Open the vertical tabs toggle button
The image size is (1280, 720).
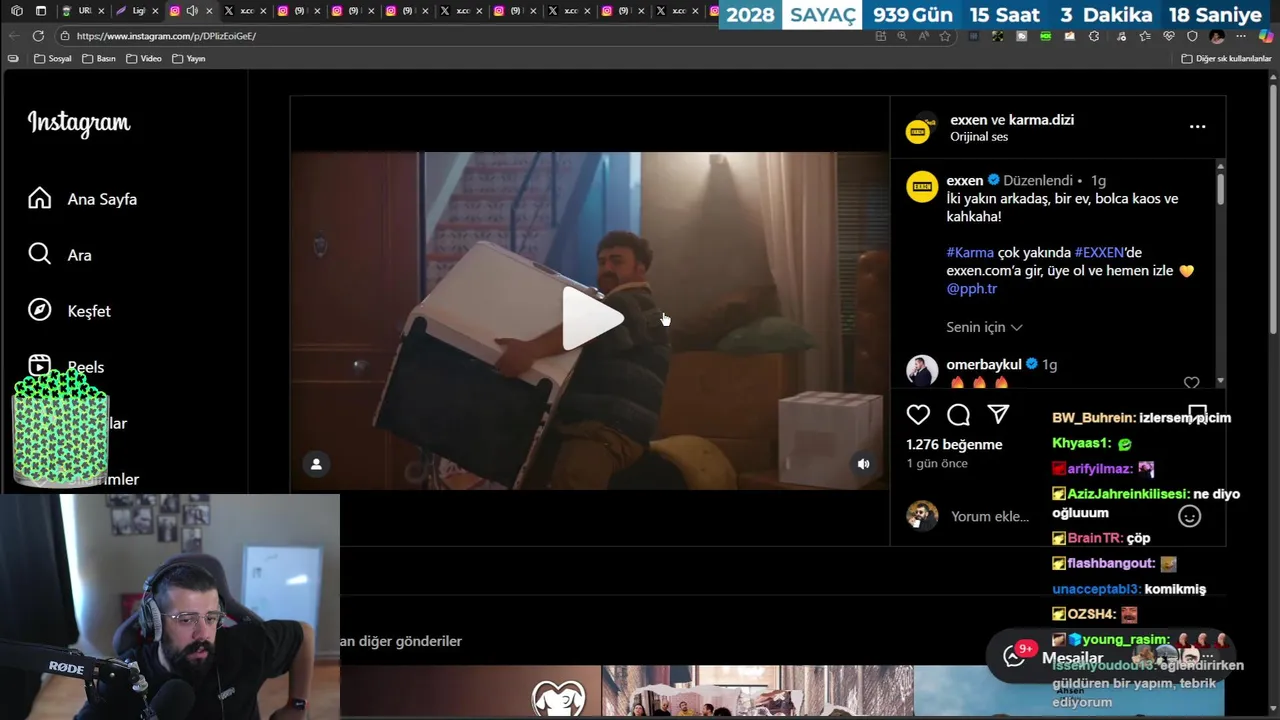[x=41, y=11]
